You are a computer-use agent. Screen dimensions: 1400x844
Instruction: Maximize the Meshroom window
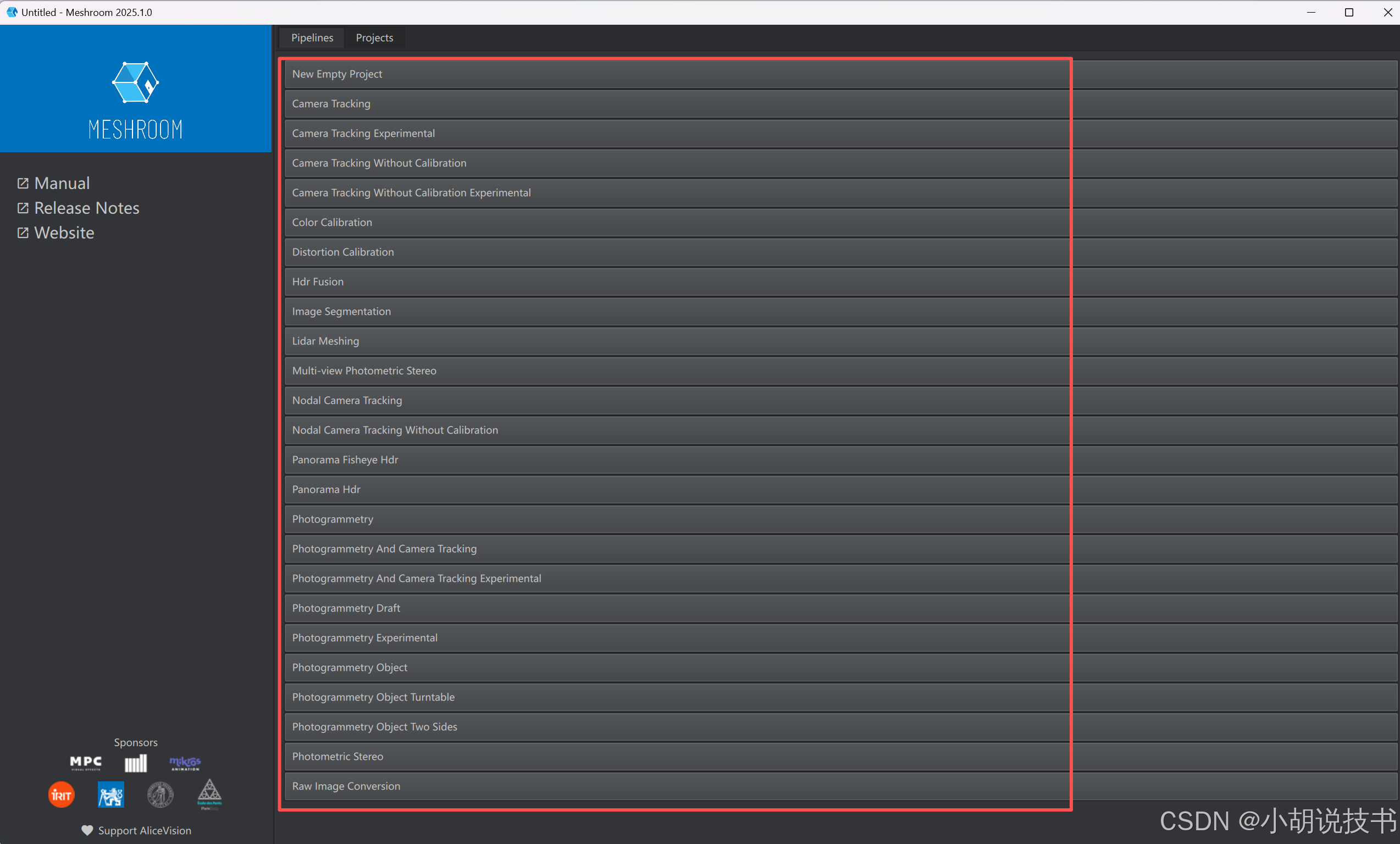pyautogui.click(x=1349, y=13)
